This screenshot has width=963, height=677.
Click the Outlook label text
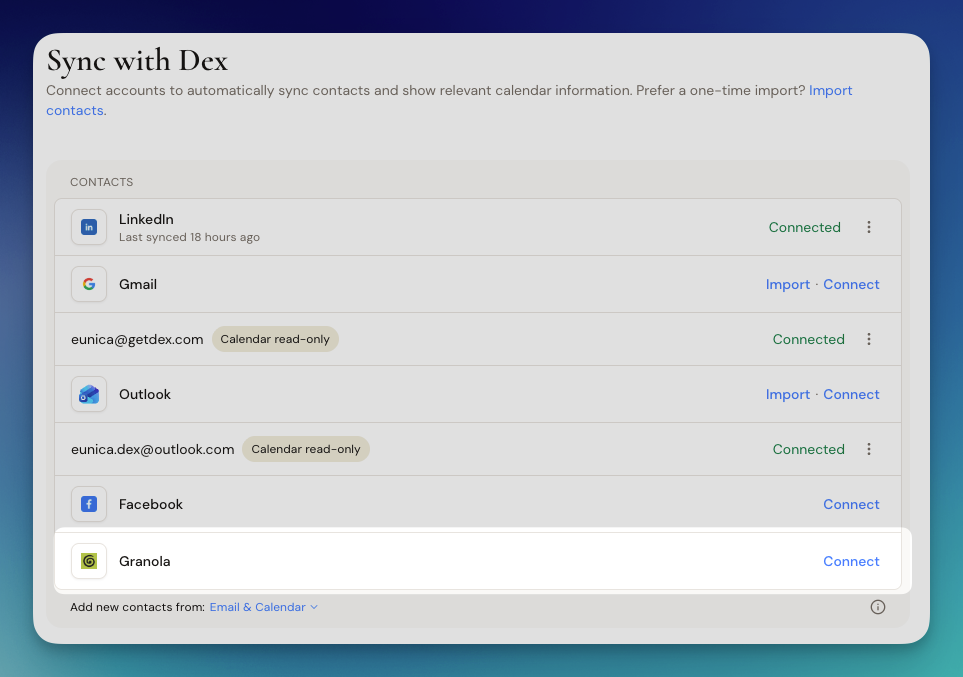[x=145, y=394]
